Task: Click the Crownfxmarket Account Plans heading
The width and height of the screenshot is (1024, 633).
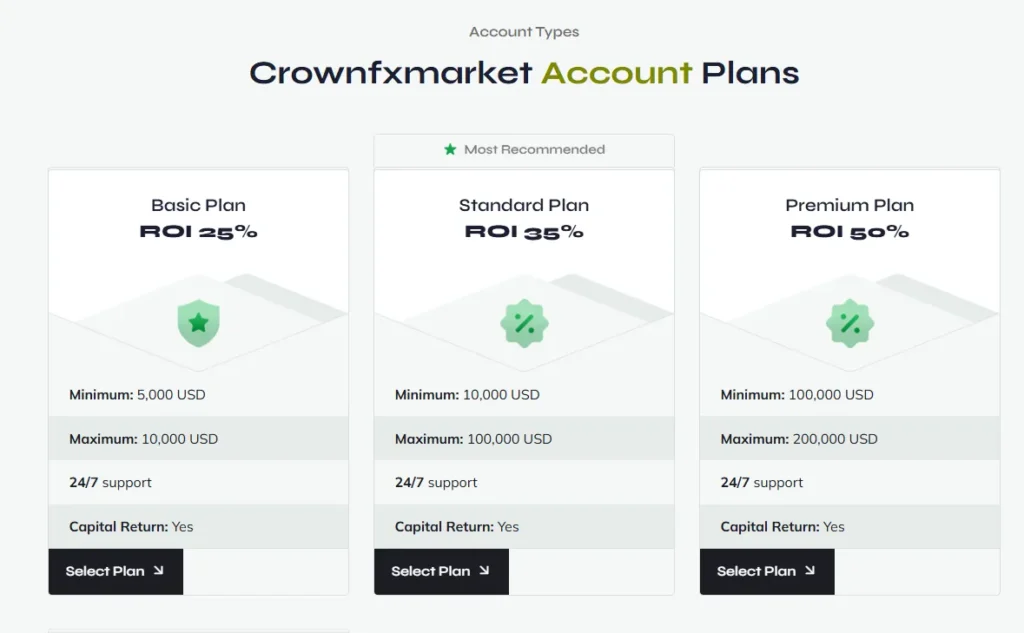Action: (x=523, y=73)
